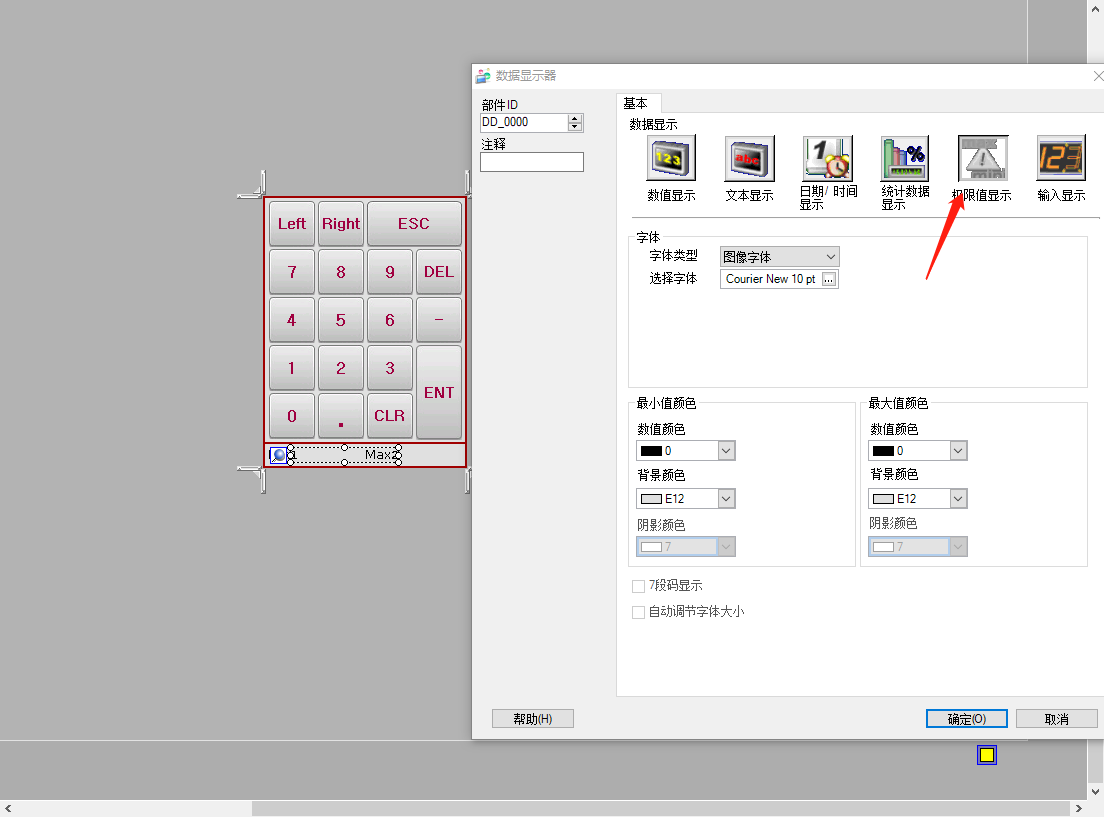Switch to the 基本 tab
The height and width of the screenshot is (817, 1104).
(635, 103)
